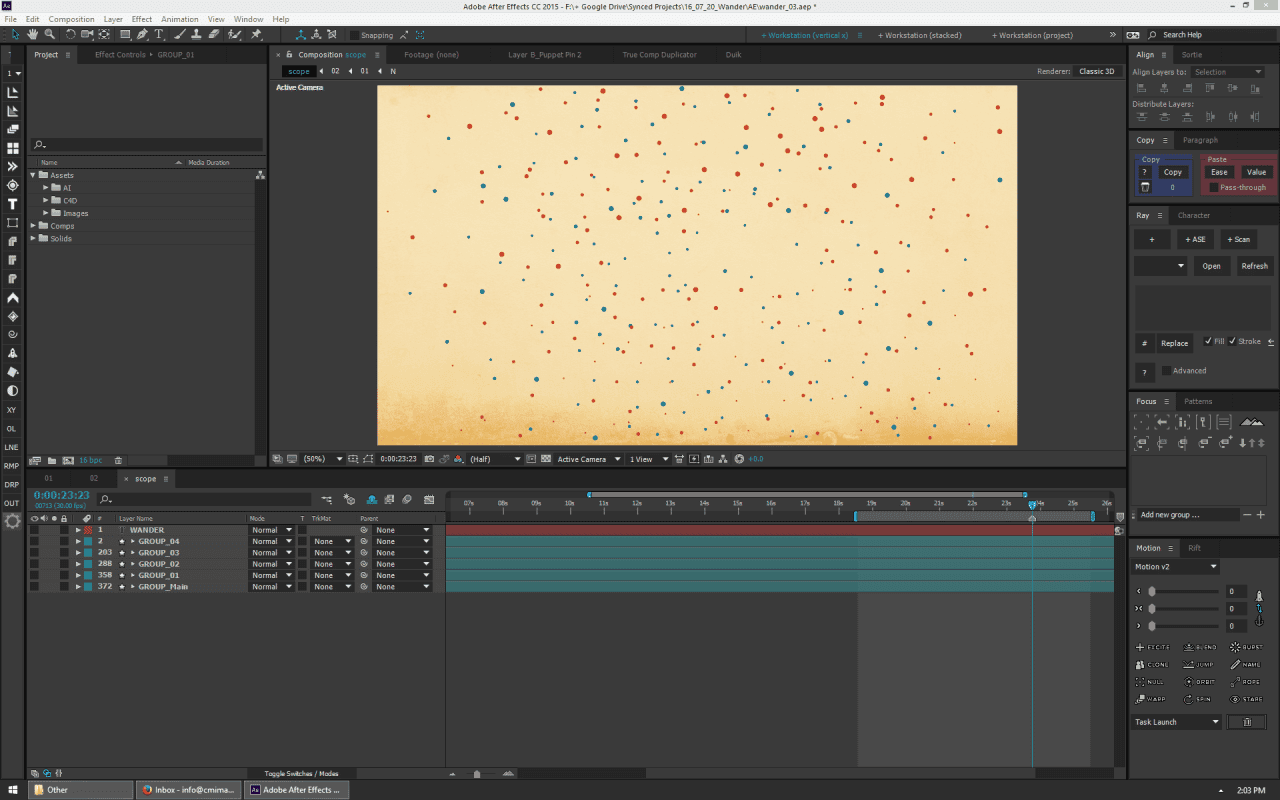Take a snapshot of the composition view
This screenshot has width=1280, height=800.
[x=428, y=458]
